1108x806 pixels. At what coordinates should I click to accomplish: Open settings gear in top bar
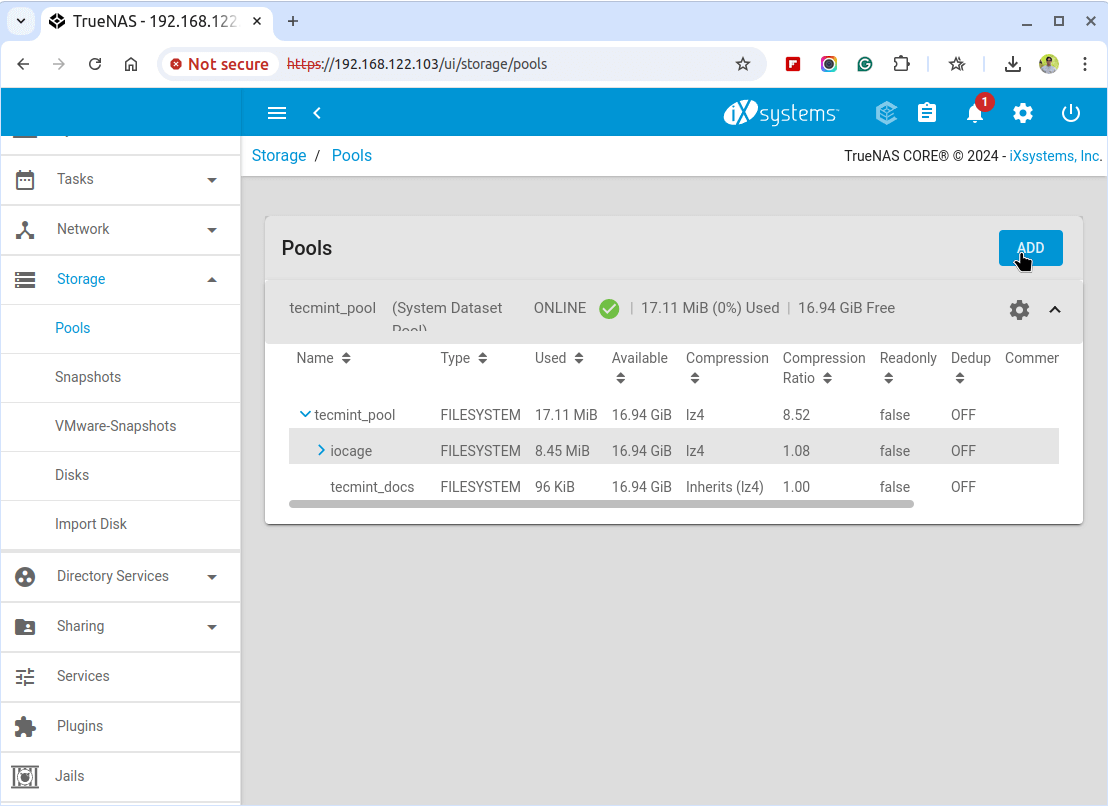point(1022,113)
